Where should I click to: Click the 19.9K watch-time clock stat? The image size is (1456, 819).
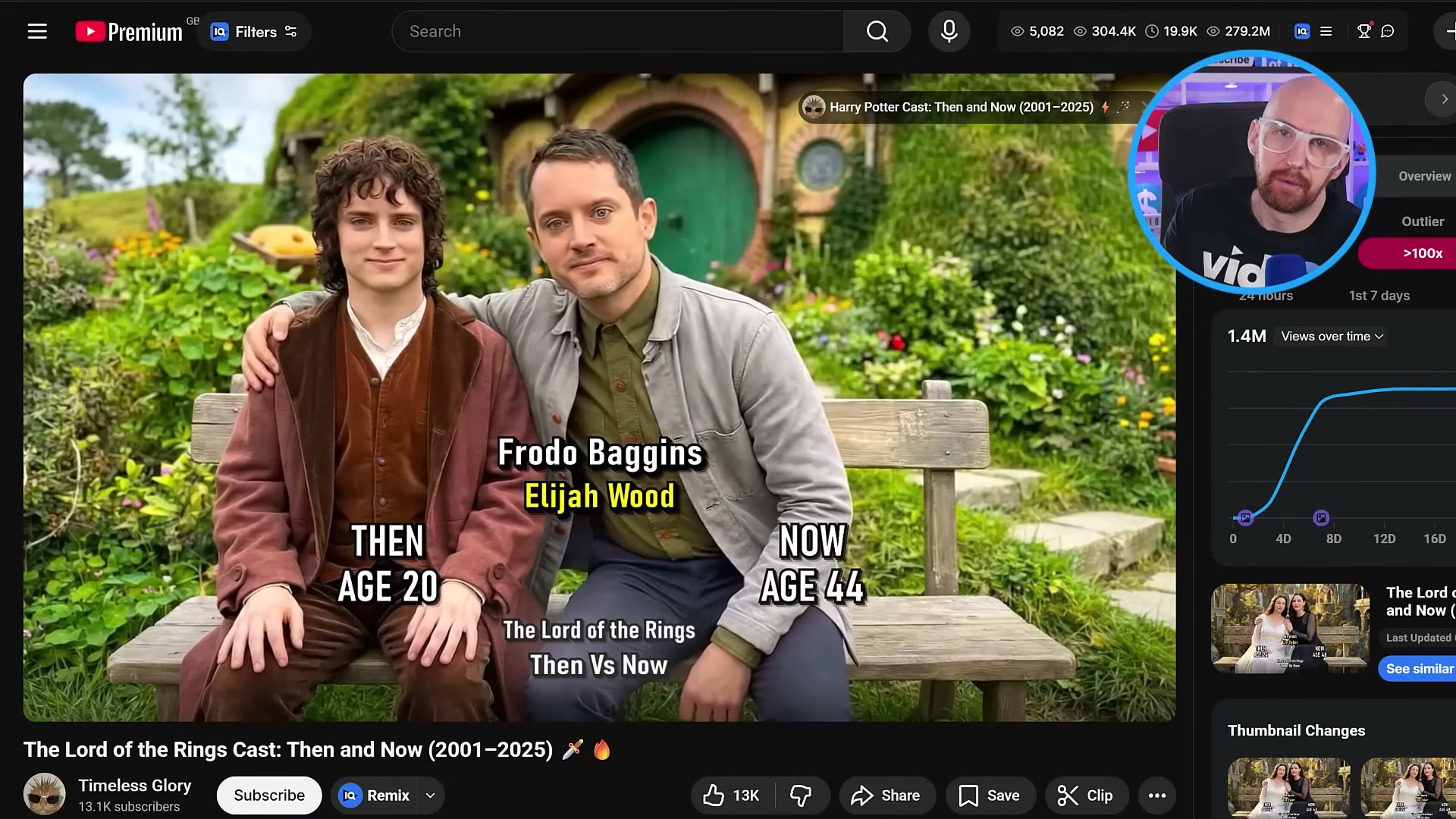tap(1171, 31)
